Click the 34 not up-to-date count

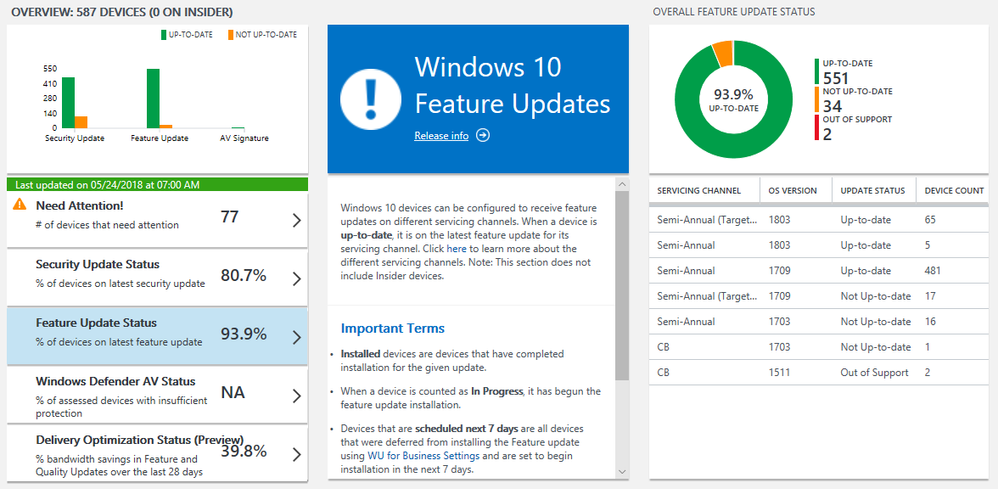[832, 106]
